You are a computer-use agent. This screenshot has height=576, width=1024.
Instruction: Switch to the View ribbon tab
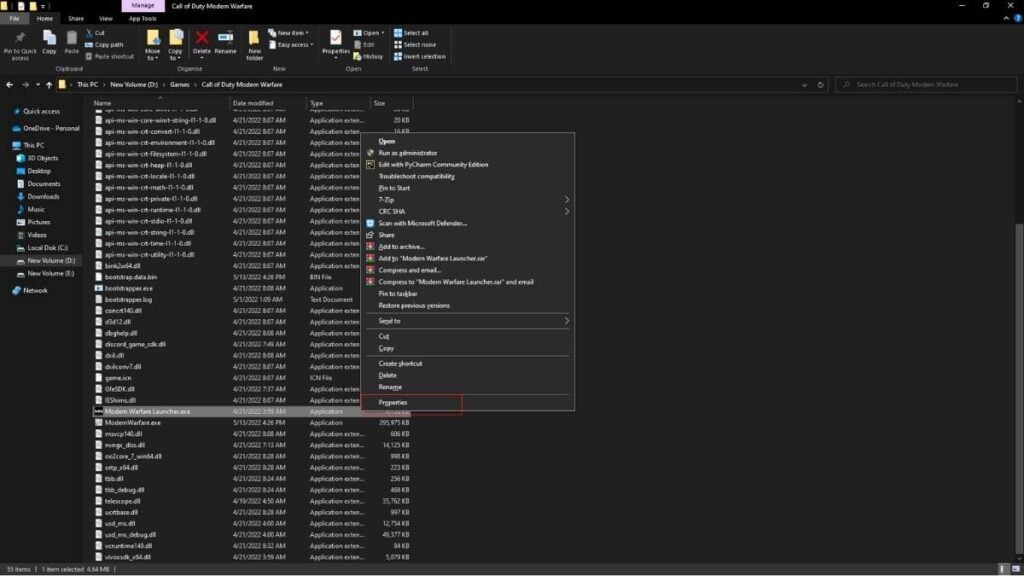point(106,18)
